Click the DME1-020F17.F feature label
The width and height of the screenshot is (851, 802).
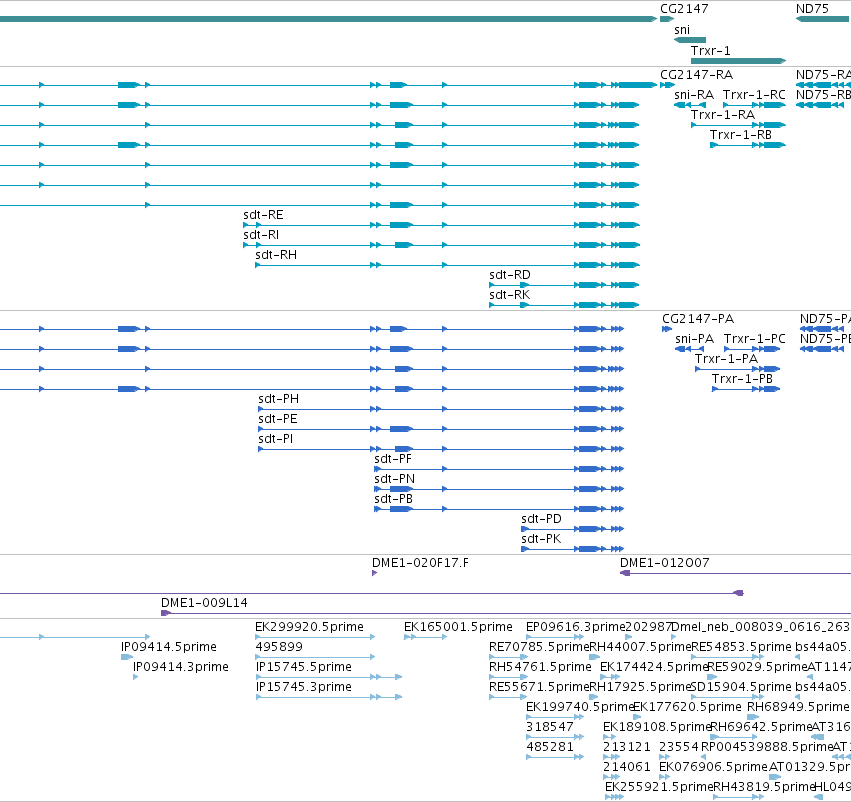pos(420,563)
